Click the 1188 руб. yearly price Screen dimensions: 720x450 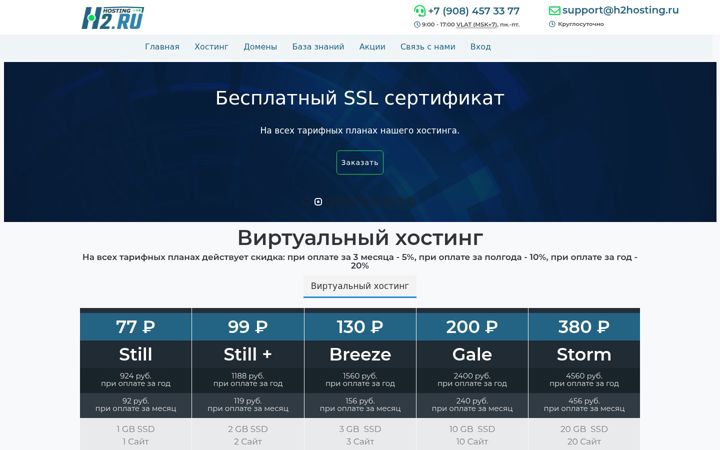pos(248,376)
